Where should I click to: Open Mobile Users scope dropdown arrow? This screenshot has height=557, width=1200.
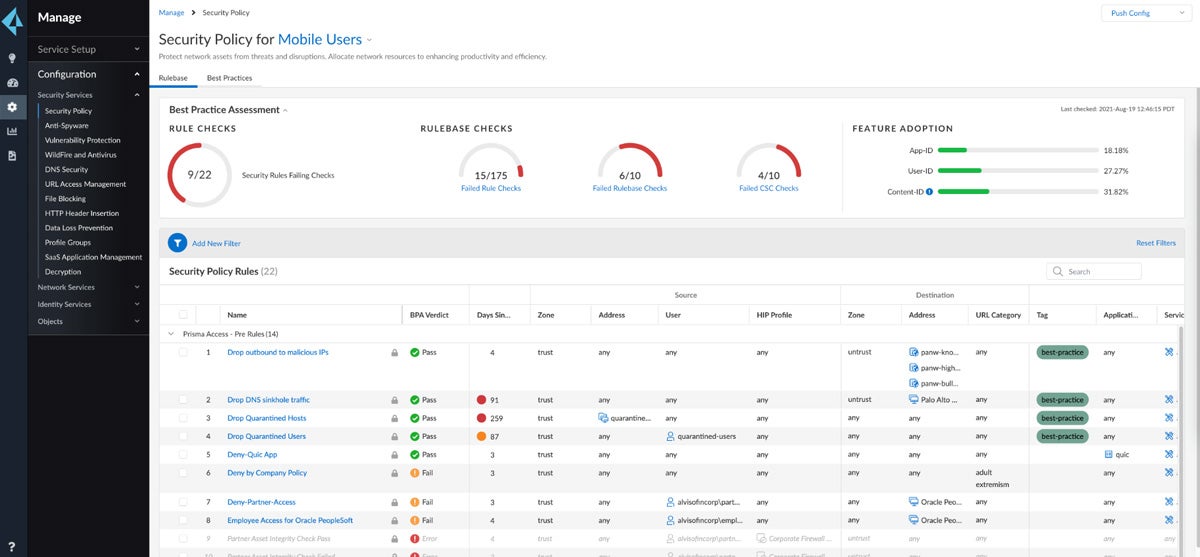(x=369, y=40)
